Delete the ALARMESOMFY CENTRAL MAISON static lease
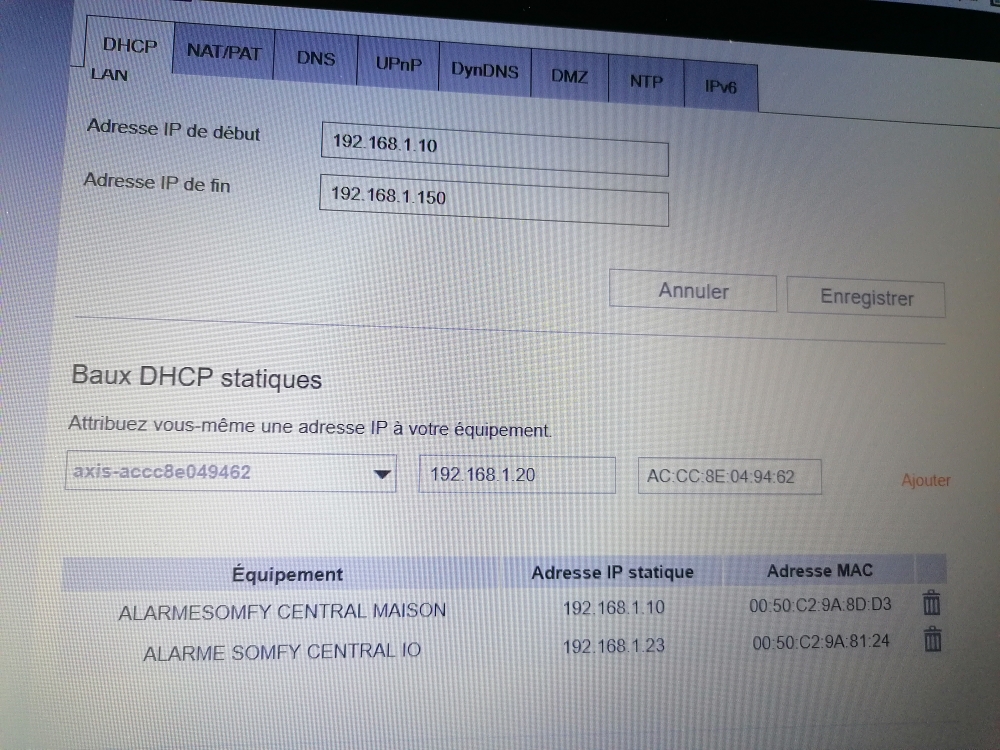 point(931,603)
